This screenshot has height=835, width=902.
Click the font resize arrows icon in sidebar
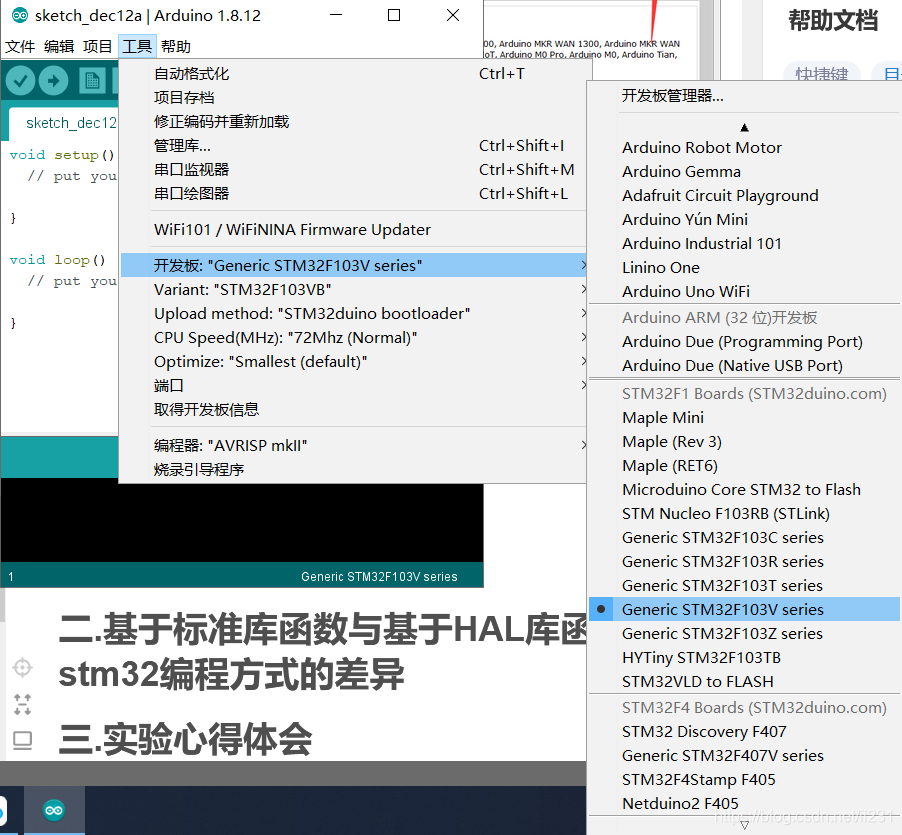click(22, 704)
